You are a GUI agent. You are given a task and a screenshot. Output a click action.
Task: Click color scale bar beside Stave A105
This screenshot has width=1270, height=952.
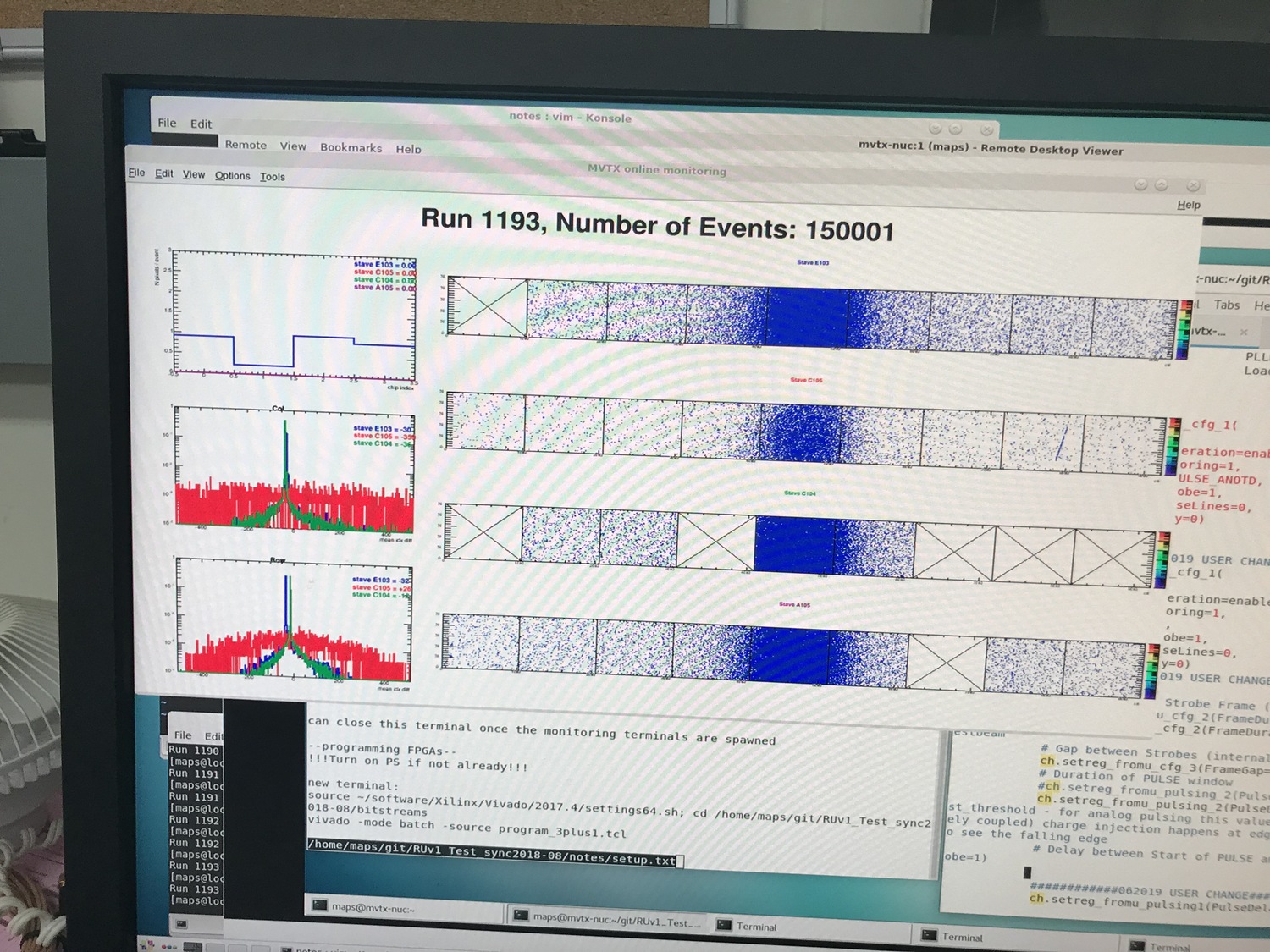1151,670
